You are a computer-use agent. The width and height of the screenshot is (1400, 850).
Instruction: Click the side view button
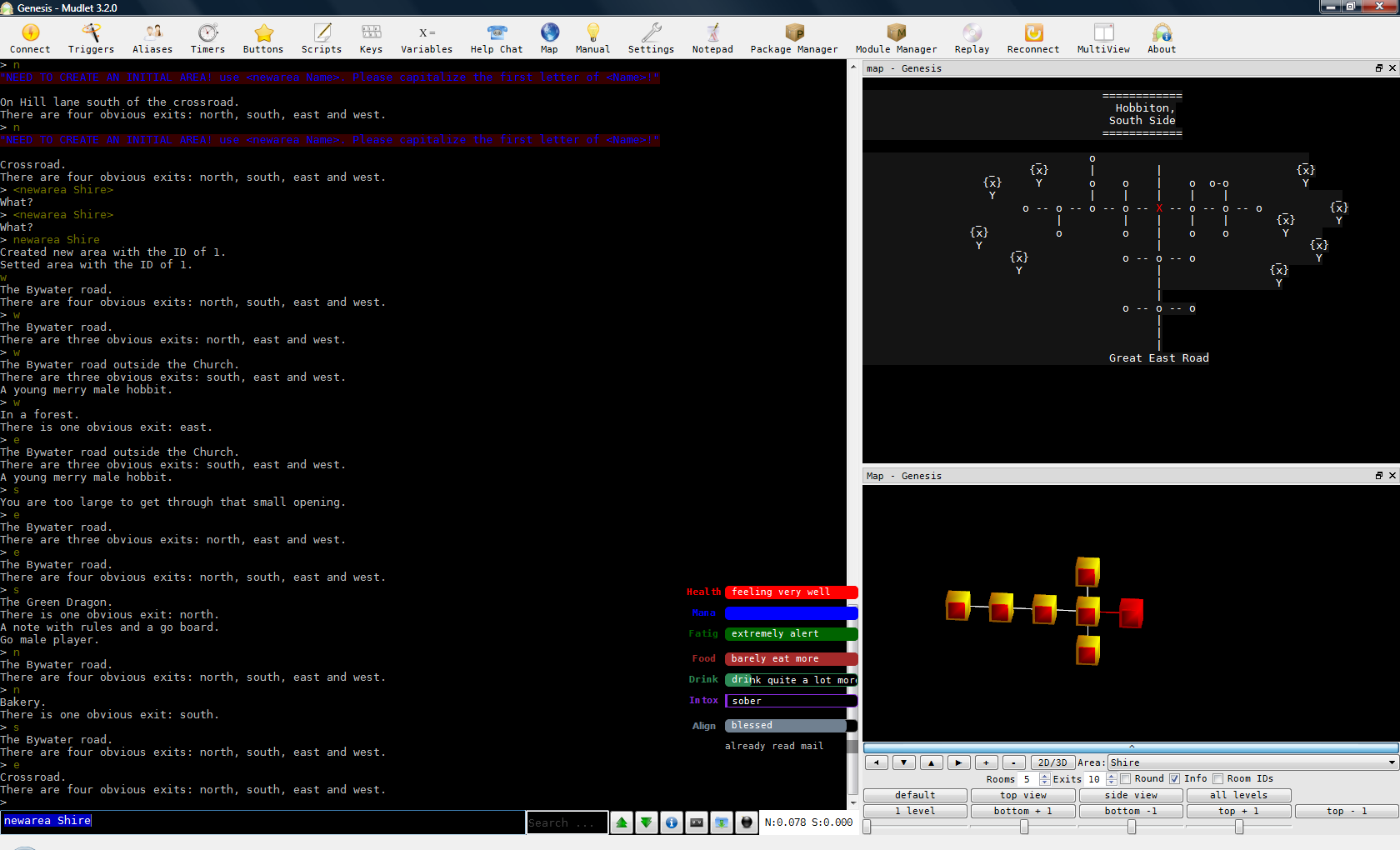(1131, 795)
